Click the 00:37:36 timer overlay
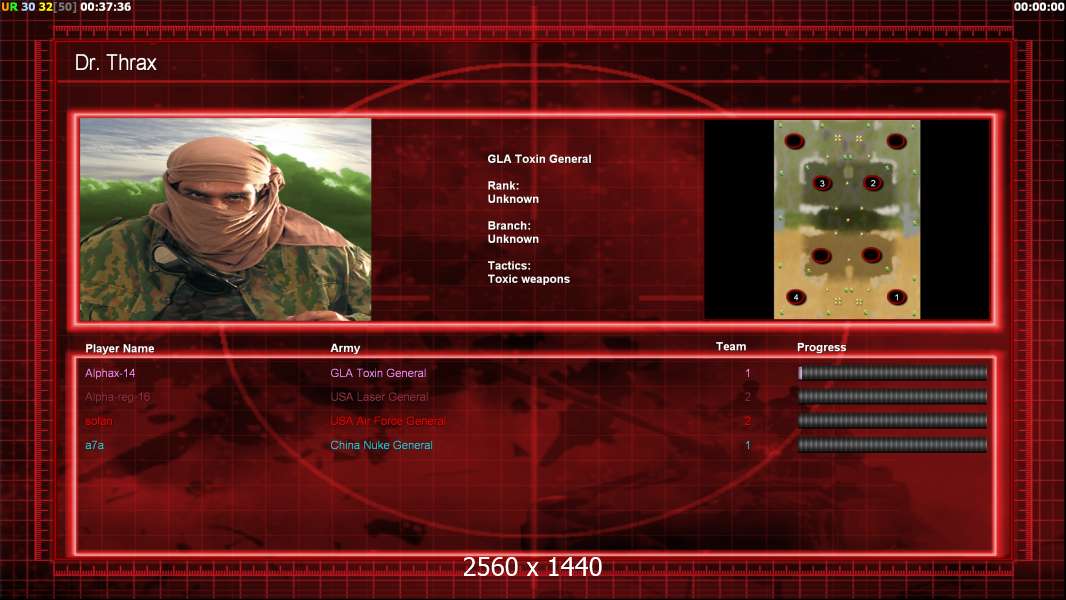Viewport: 1066px width, 600px height. 105,7
